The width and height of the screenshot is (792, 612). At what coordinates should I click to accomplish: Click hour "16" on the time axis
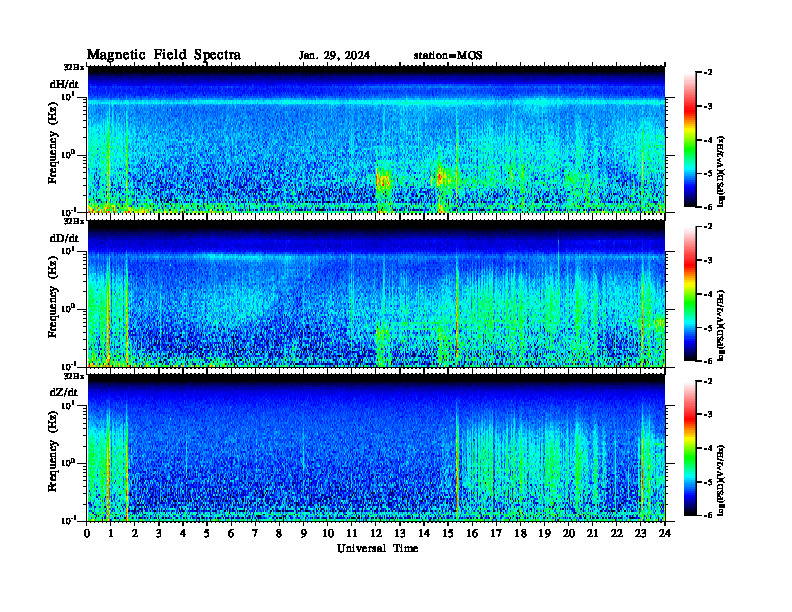tap(472, 533)
